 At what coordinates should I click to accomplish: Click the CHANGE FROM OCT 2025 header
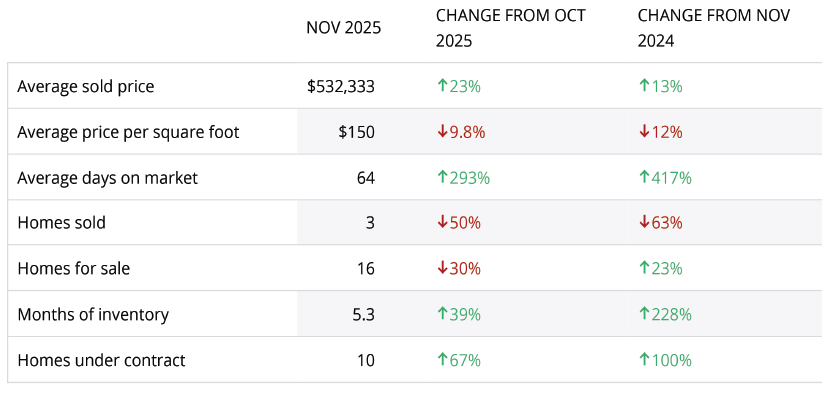click(510, 28)
